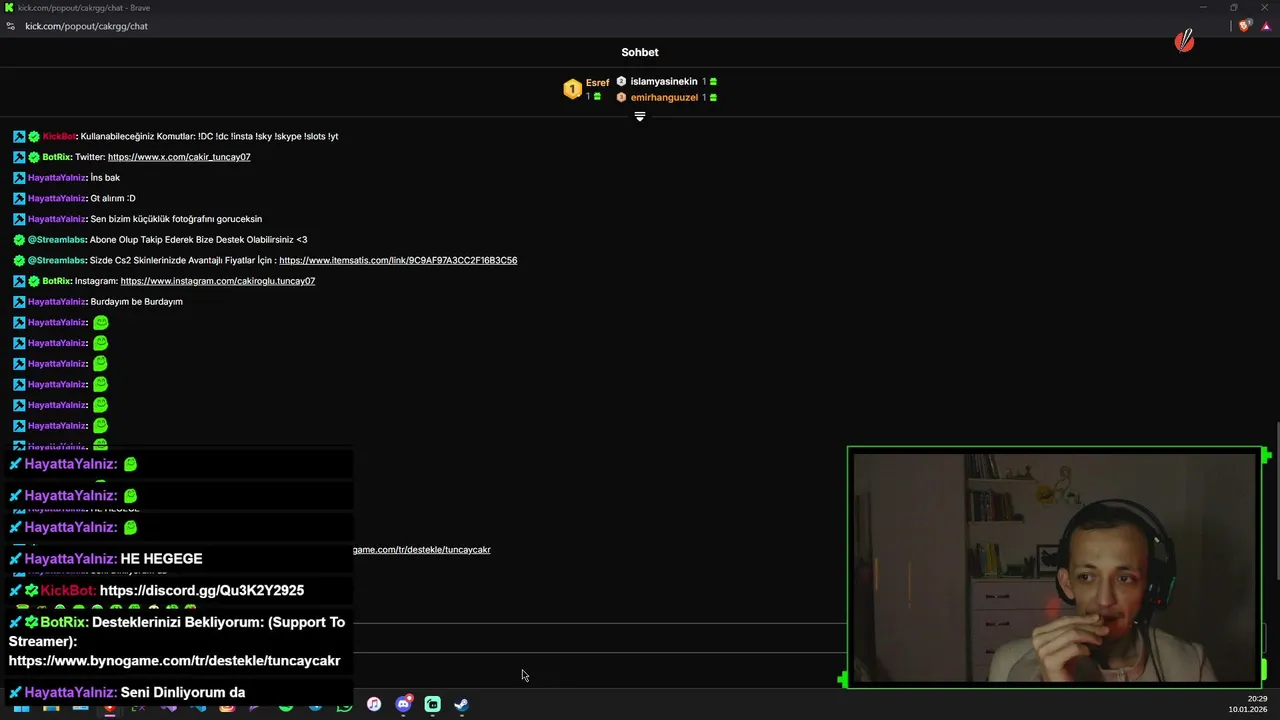Open Steam from the taskbar
The width and height of the screenshot is (1280, 720).
pyautogui.click(x=461, y=704)
